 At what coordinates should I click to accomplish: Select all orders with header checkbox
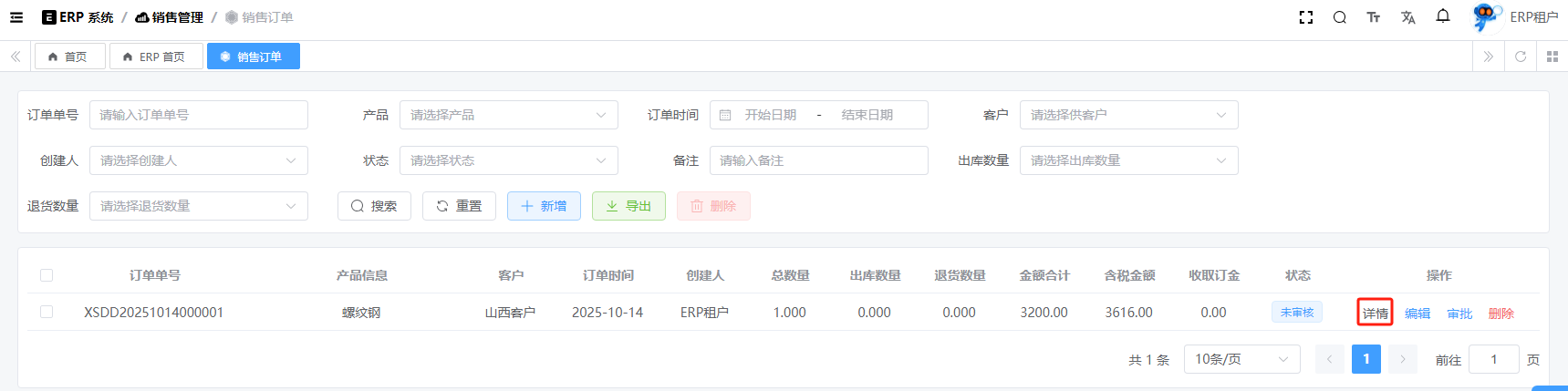(47, 275)
